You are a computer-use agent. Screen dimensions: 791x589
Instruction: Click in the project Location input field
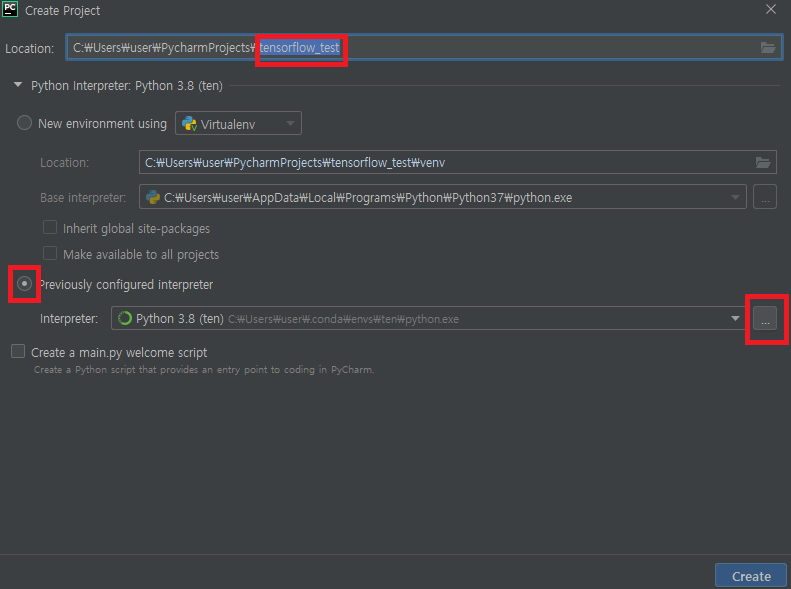[424, 47]
